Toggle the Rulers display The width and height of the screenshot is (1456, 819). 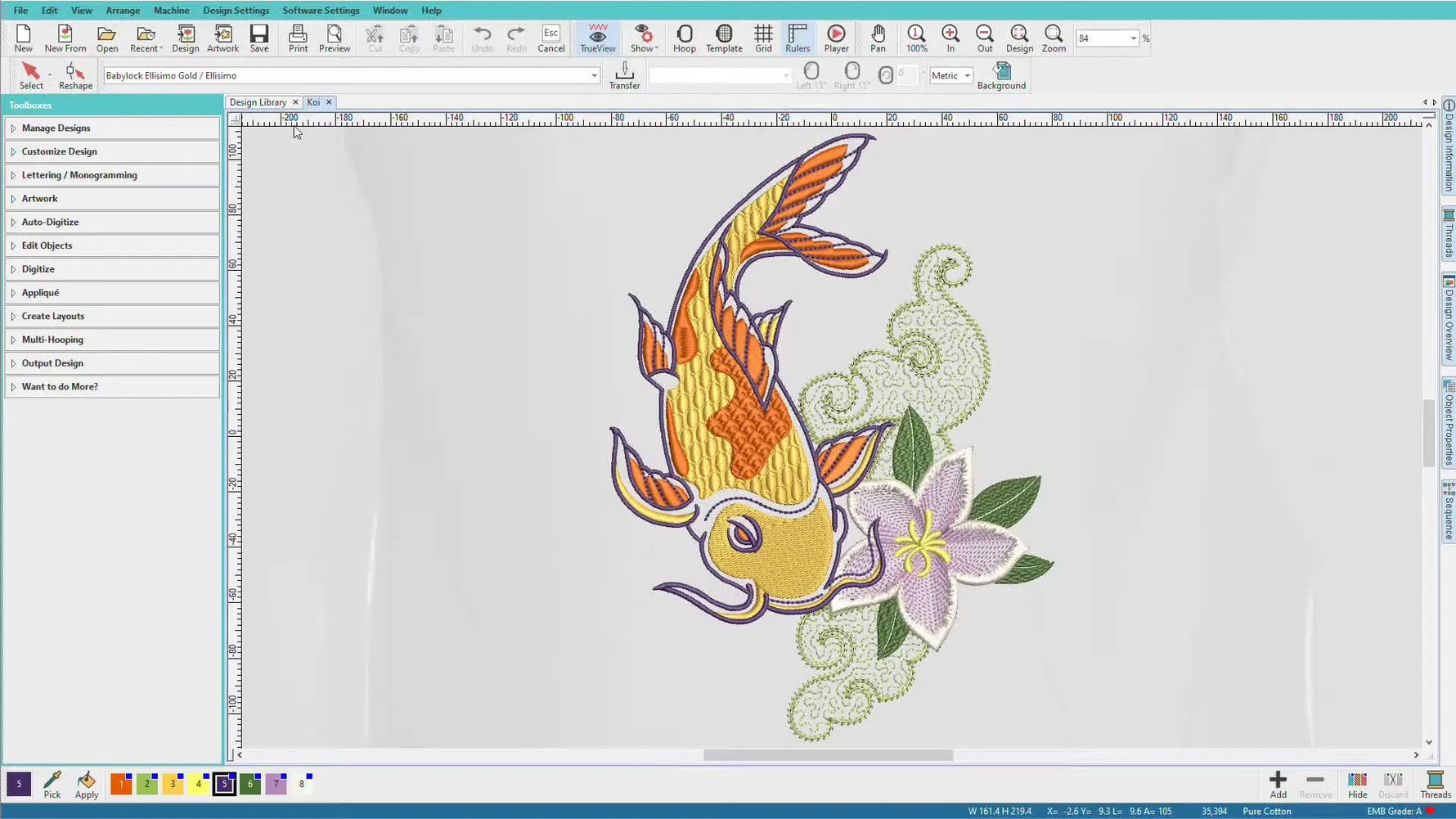pos(798,38)
